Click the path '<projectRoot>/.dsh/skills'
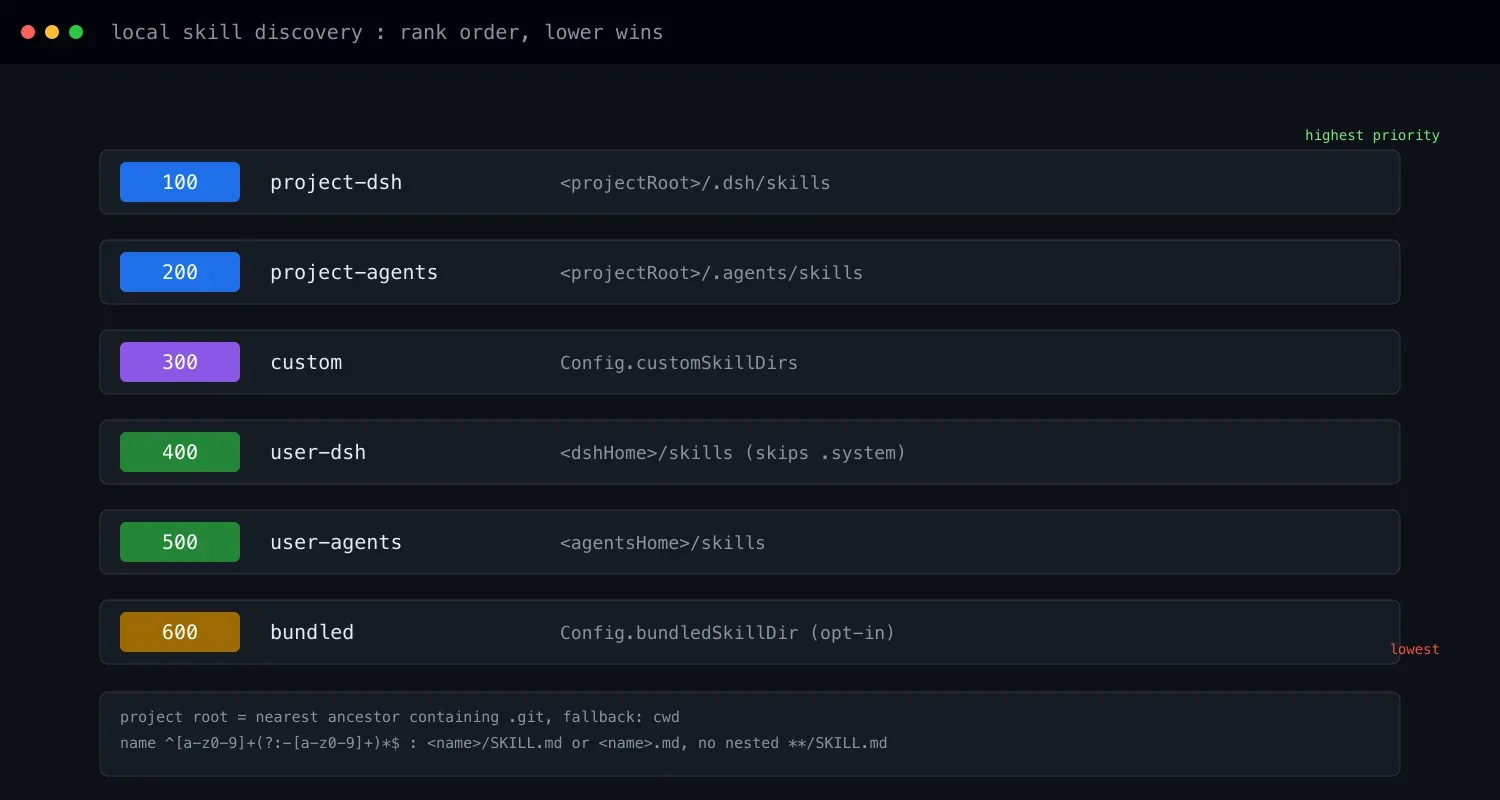1500x800 pixels. coord(695,183)
